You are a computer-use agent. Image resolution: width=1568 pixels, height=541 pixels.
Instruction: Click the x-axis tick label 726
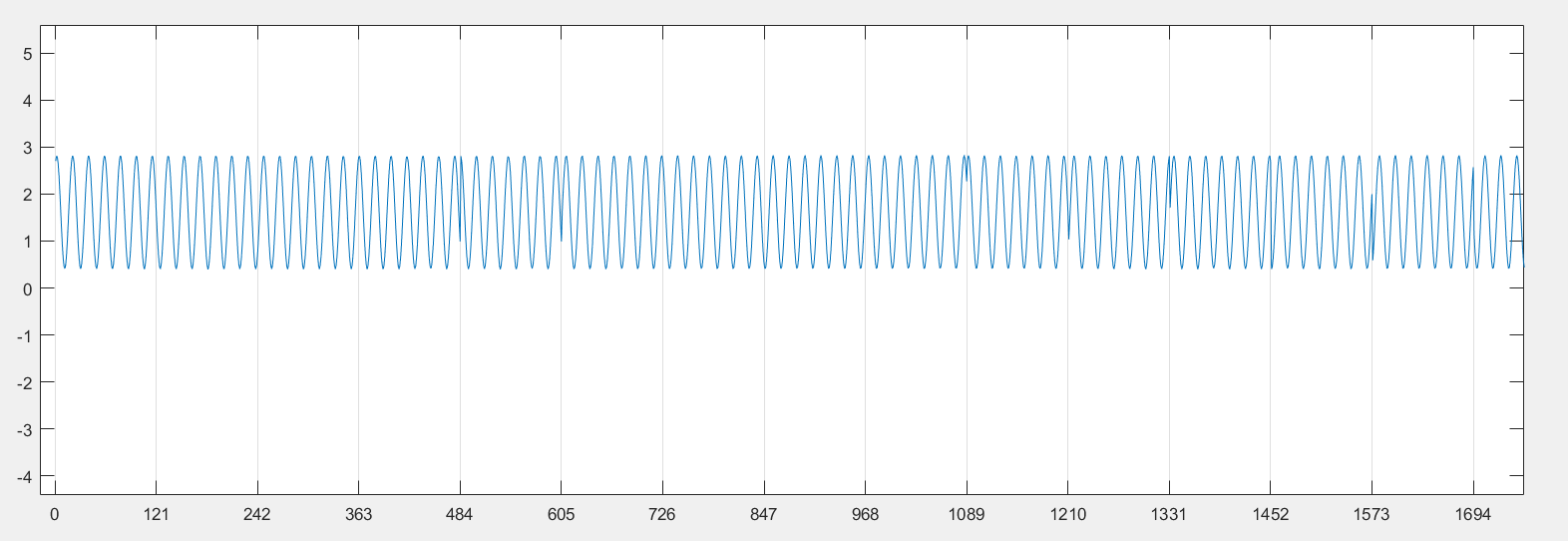tap(662, 515)
